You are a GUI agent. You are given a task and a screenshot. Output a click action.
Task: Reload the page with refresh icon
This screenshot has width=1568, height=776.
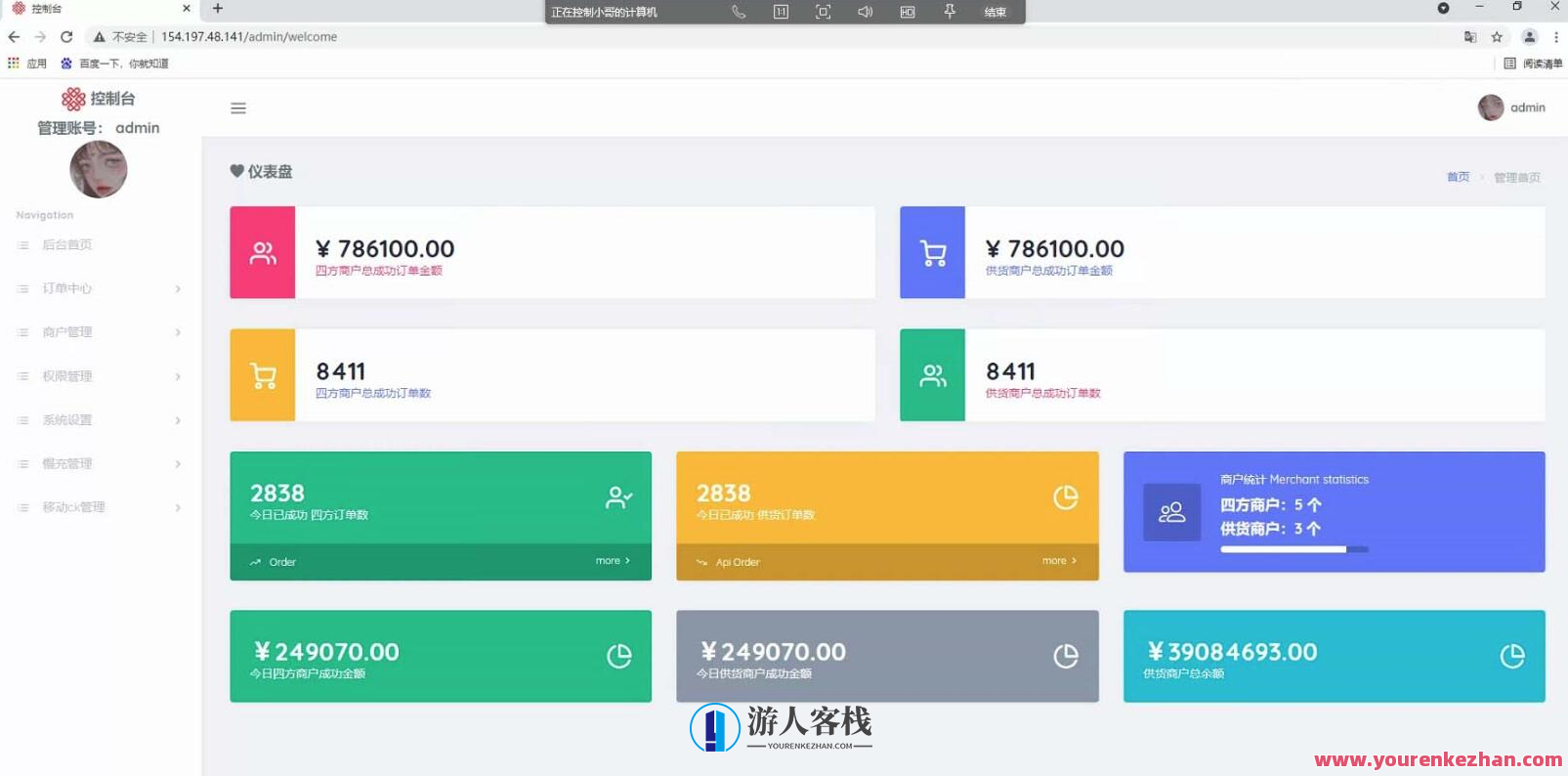click(x=66, y=37)
